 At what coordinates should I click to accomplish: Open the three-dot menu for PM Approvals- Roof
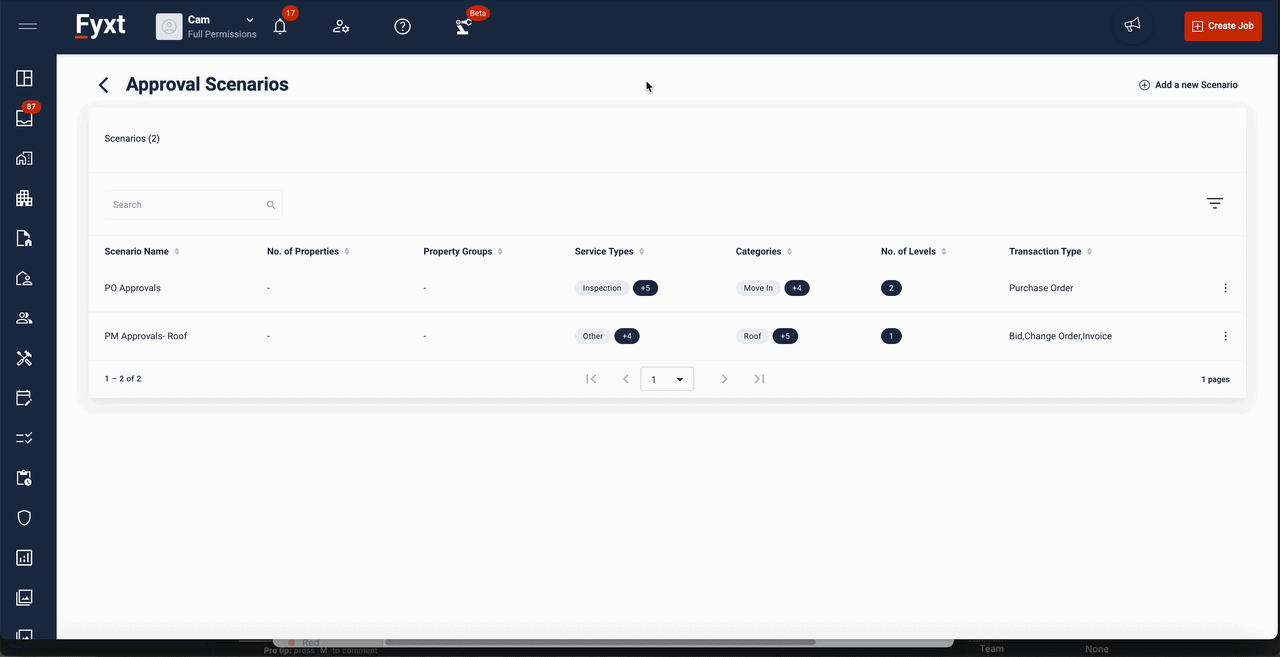click(x=1226, y=336)
